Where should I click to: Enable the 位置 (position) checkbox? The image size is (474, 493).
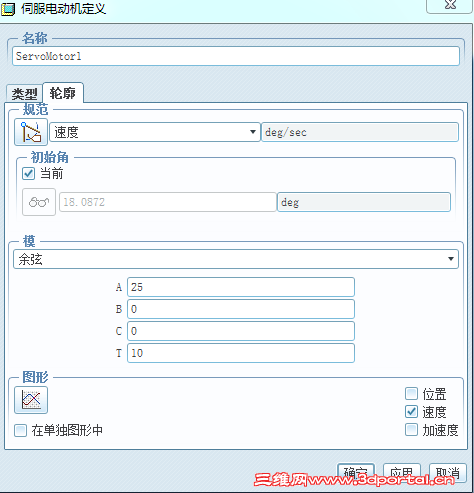click(x=411, y=394)
